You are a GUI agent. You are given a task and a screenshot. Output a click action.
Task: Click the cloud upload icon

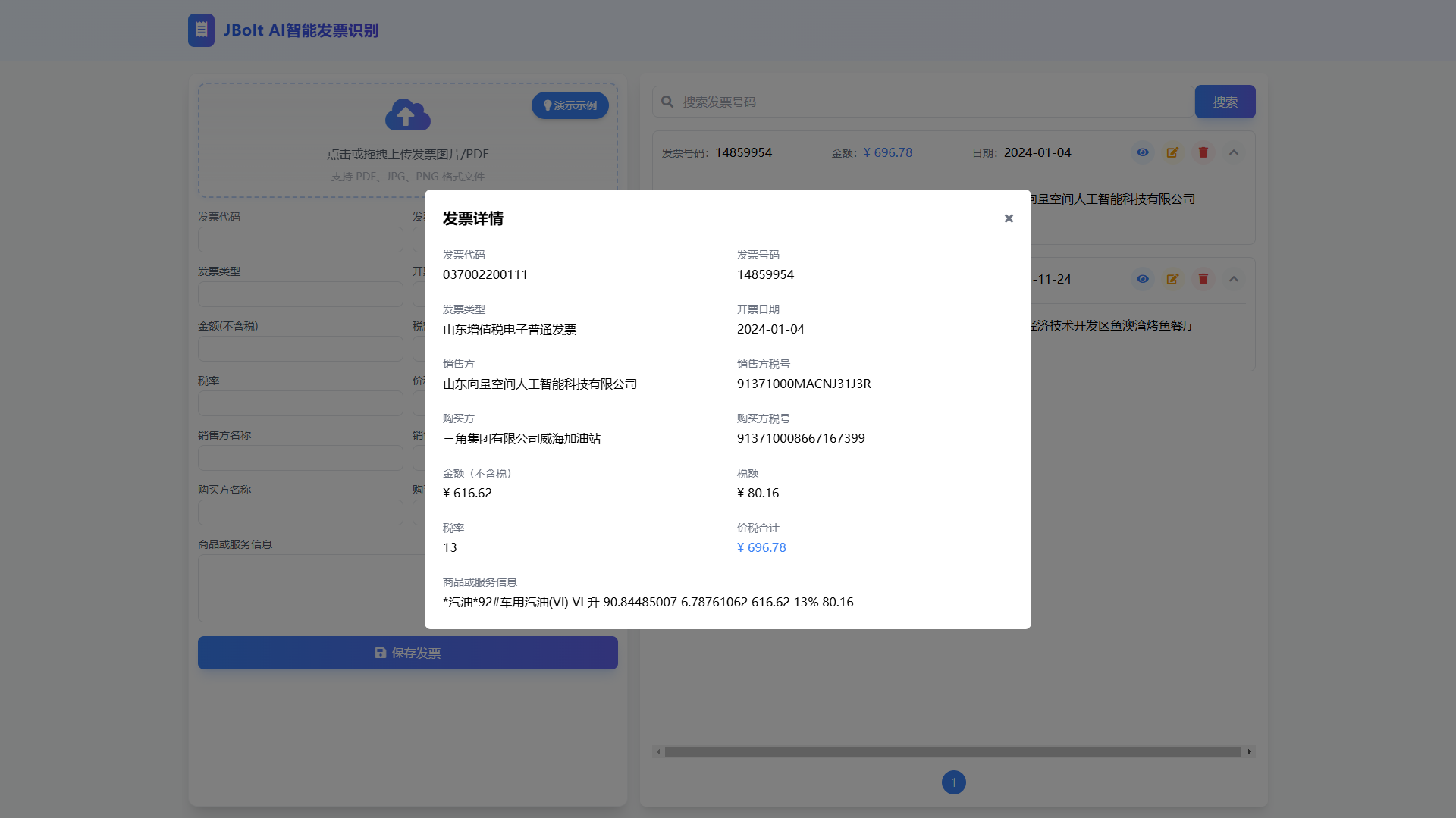pos(408,114)
